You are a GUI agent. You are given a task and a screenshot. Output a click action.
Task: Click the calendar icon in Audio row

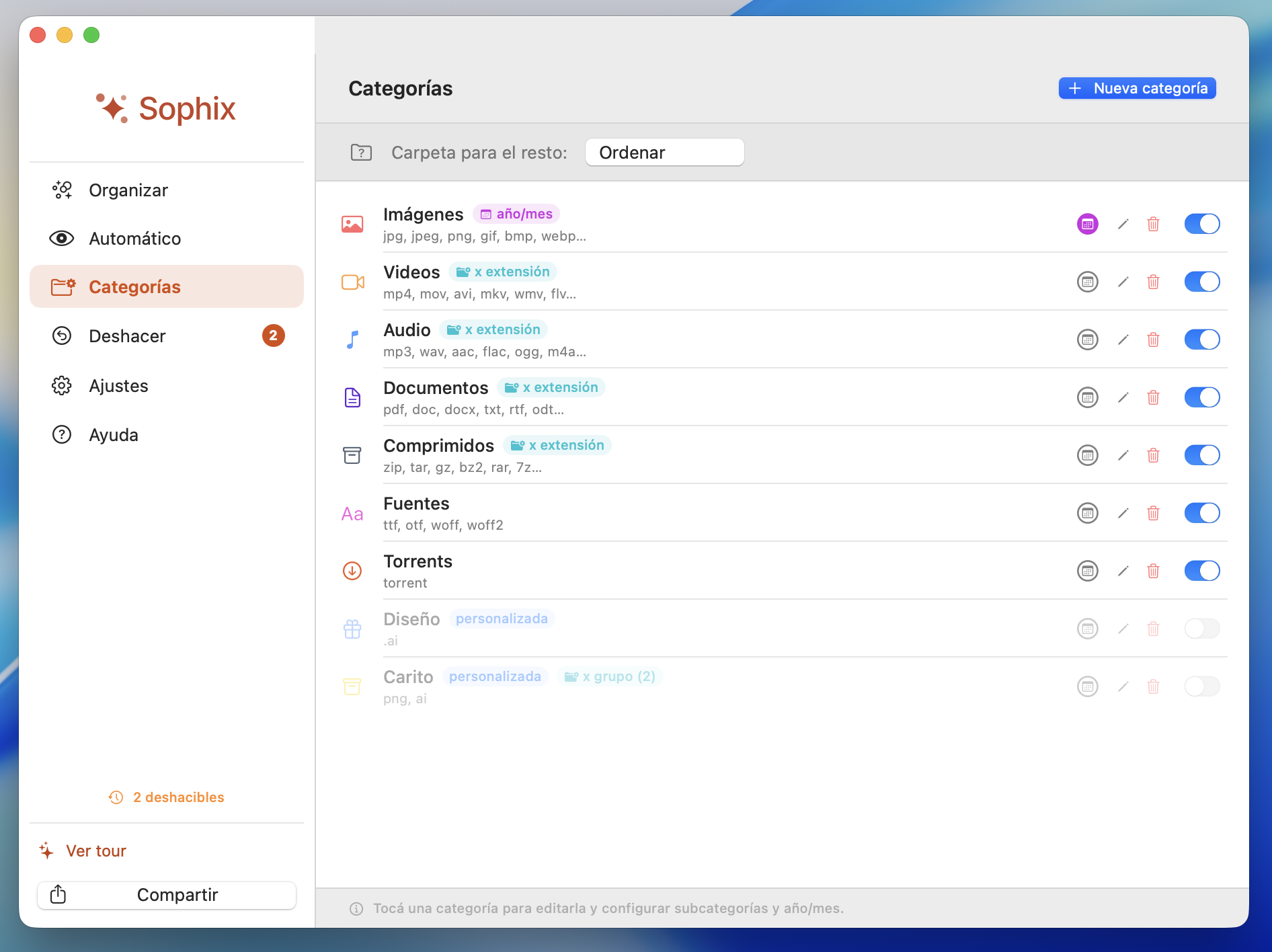pyautogui.click(x=1087, y=340)
